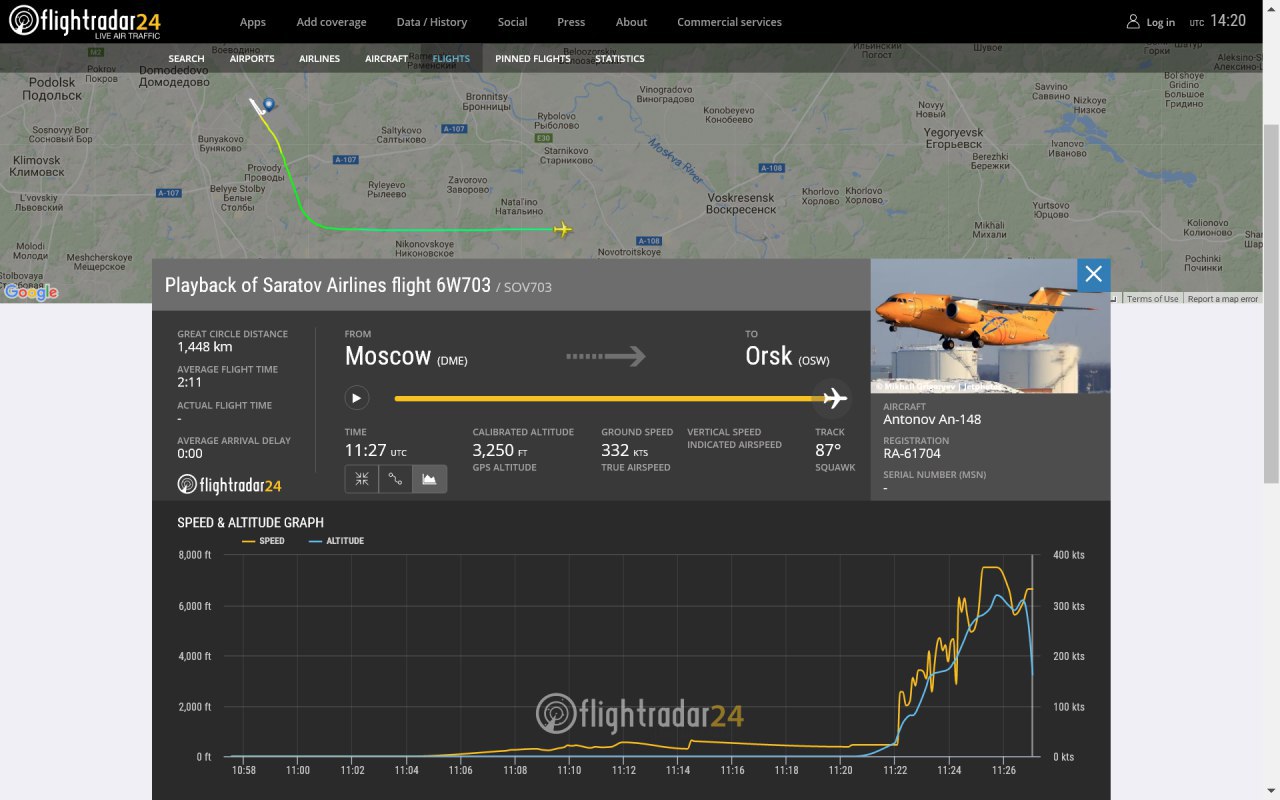Open Data / History menu
The width and height of the screenshot is (1280, 800).
pyautogui.click(x=431, y=22)
